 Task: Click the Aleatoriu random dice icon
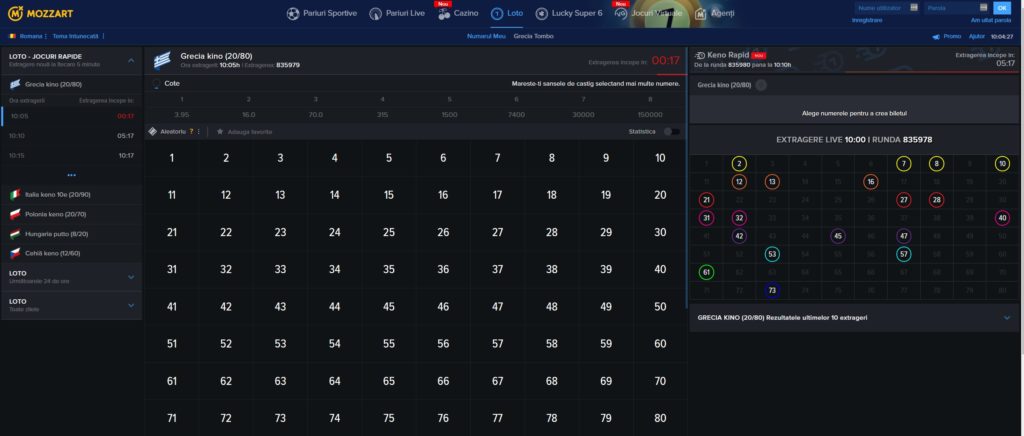(153, 131)
